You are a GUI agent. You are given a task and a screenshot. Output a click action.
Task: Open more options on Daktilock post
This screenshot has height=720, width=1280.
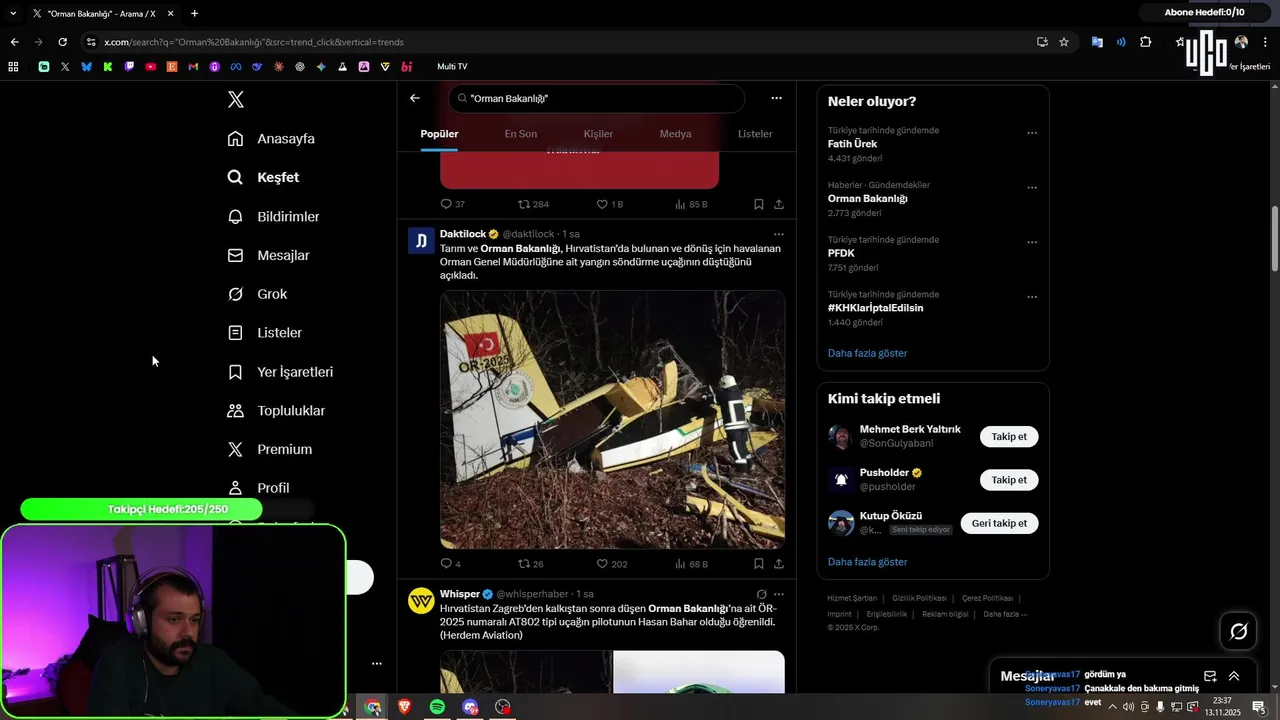coord(778,234)
